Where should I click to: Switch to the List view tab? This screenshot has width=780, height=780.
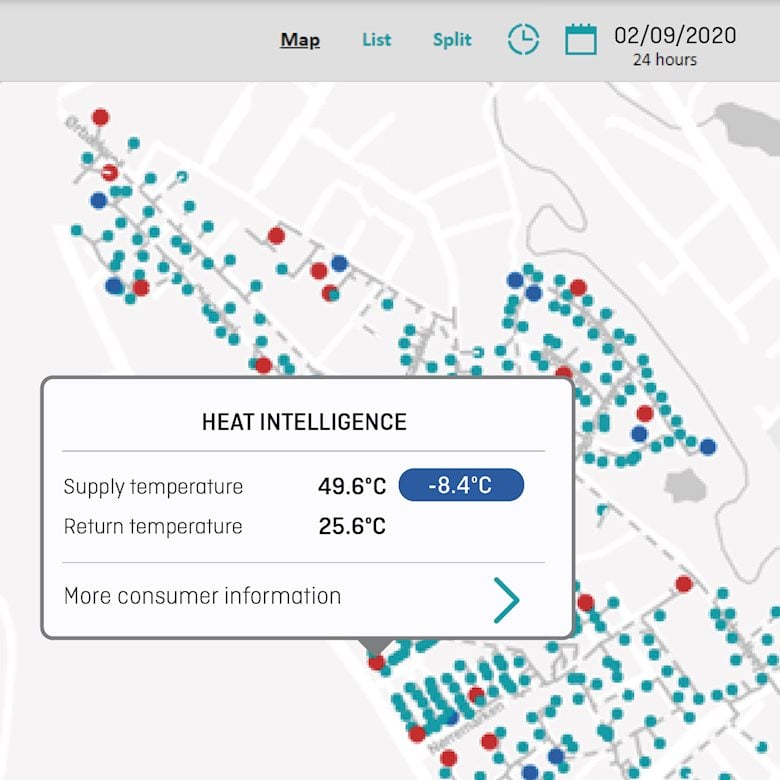376,40
